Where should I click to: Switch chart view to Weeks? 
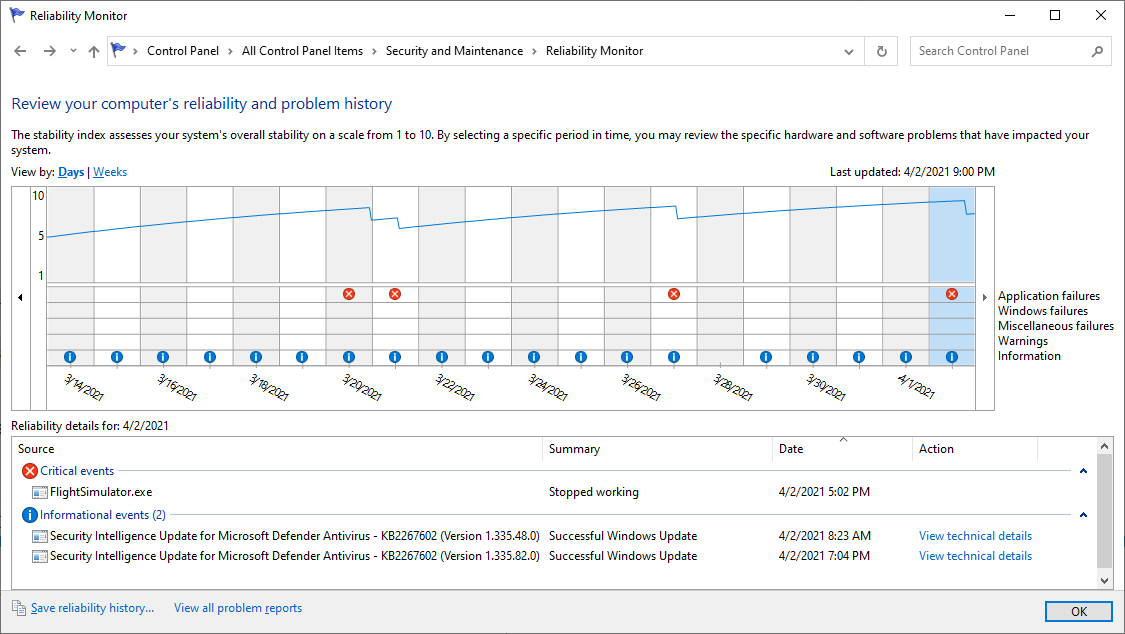pyautogui.click(x=110, y=172)
